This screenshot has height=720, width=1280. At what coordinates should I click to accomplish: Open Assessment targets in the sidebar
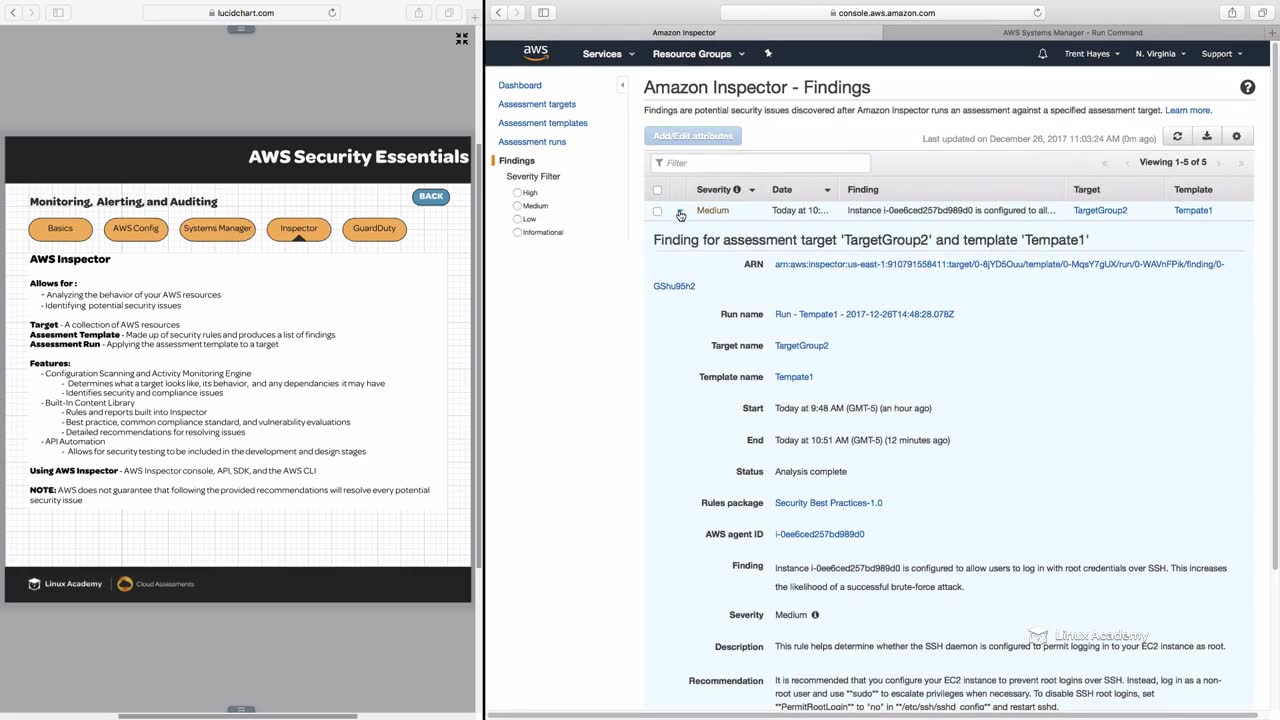[x=537, y=104]
